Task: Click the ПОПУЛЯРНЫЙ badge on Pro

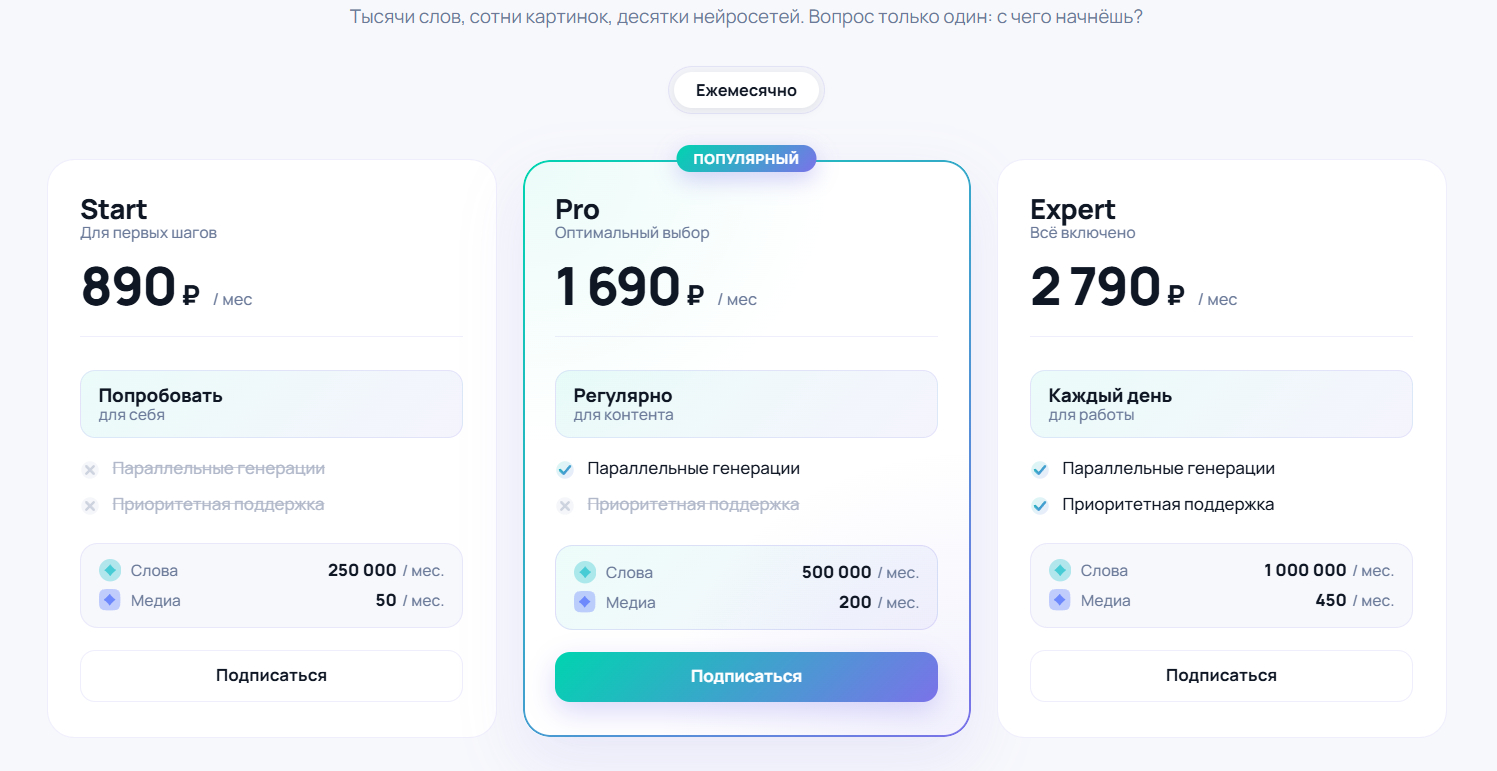Action: pyautogui.click(x=746, y=158)
